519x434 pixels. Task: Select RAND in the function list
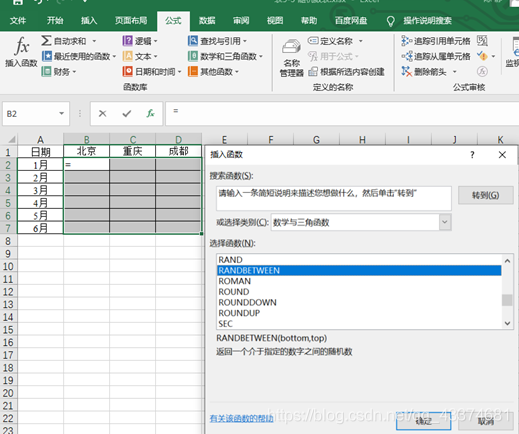[x=359, y=260]
